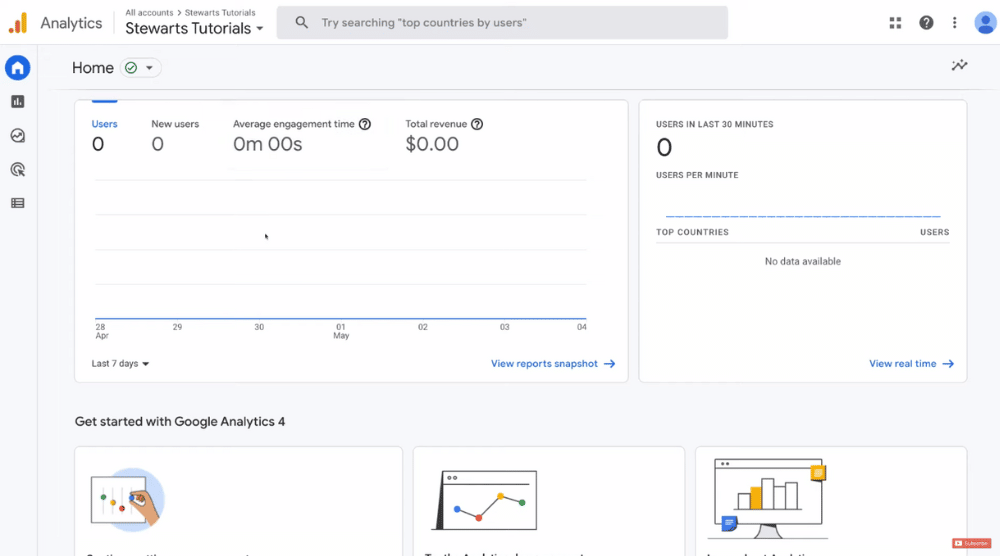Open the second card with the line chart illustration

tap(548, 501)
